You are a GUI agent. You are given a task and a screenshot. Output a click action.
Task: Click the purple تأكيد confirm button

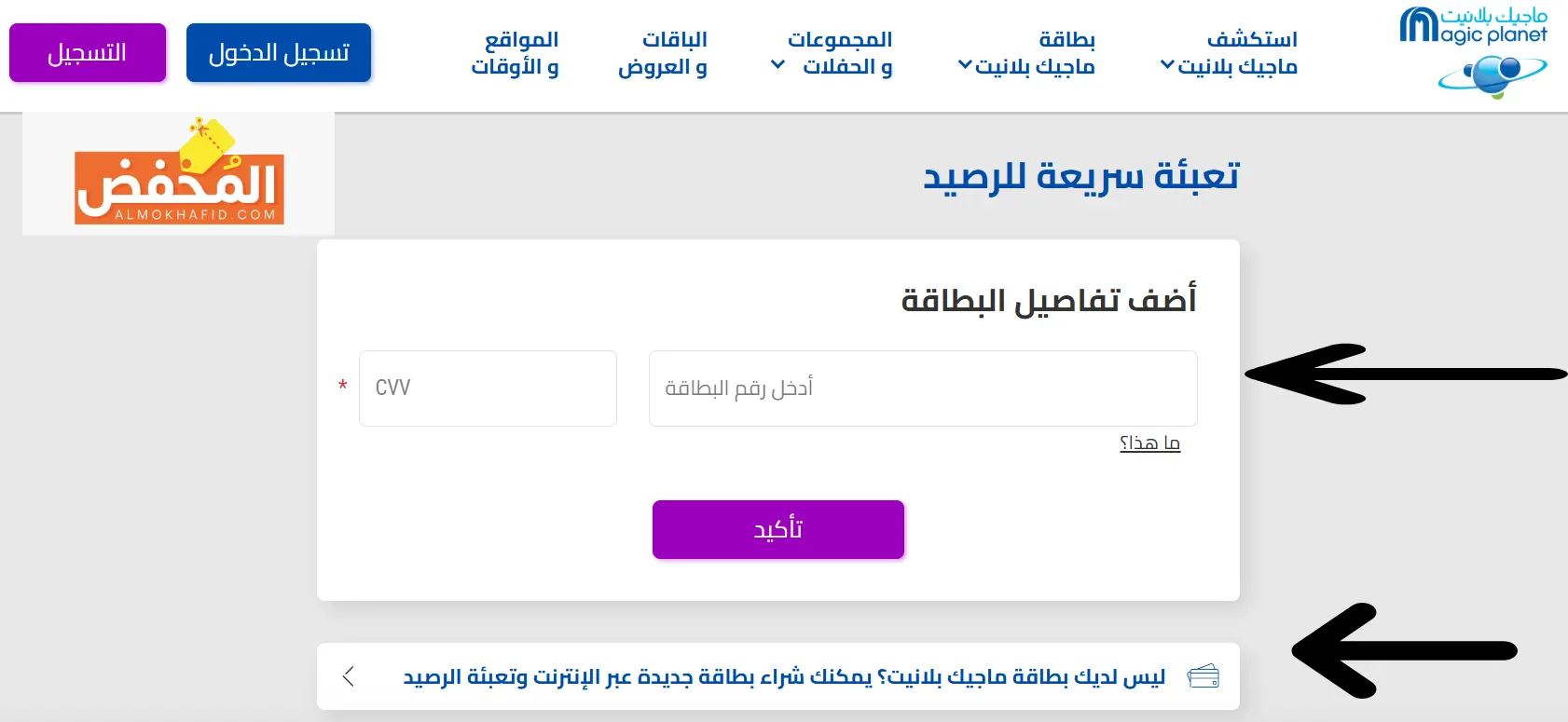(x=778, y=529)
